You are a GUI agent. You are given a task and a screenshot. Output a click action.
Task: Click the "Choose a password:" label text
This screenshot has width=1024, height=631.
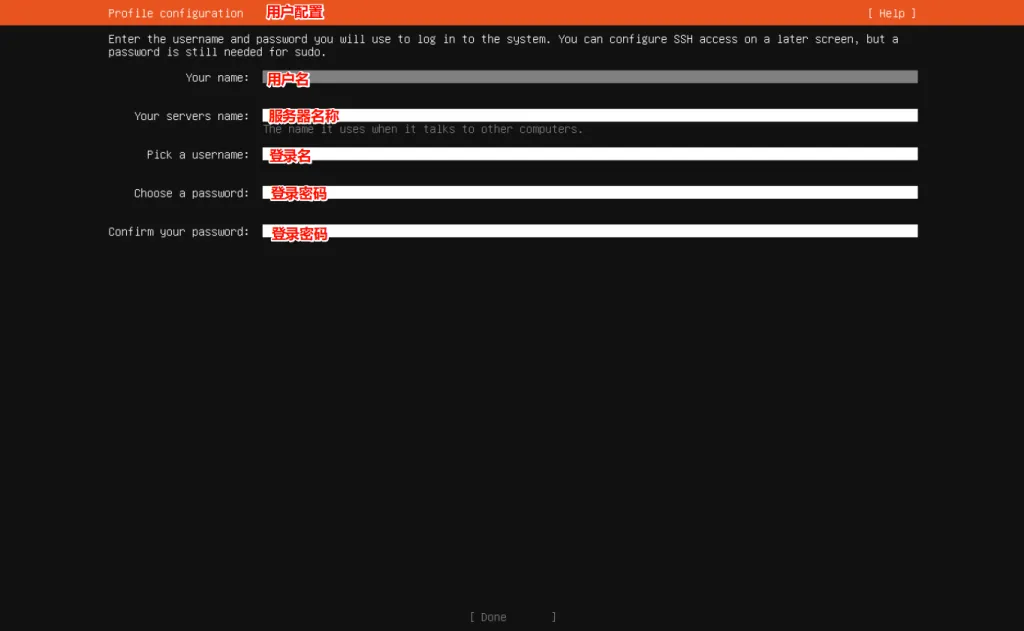coord(191,193)
